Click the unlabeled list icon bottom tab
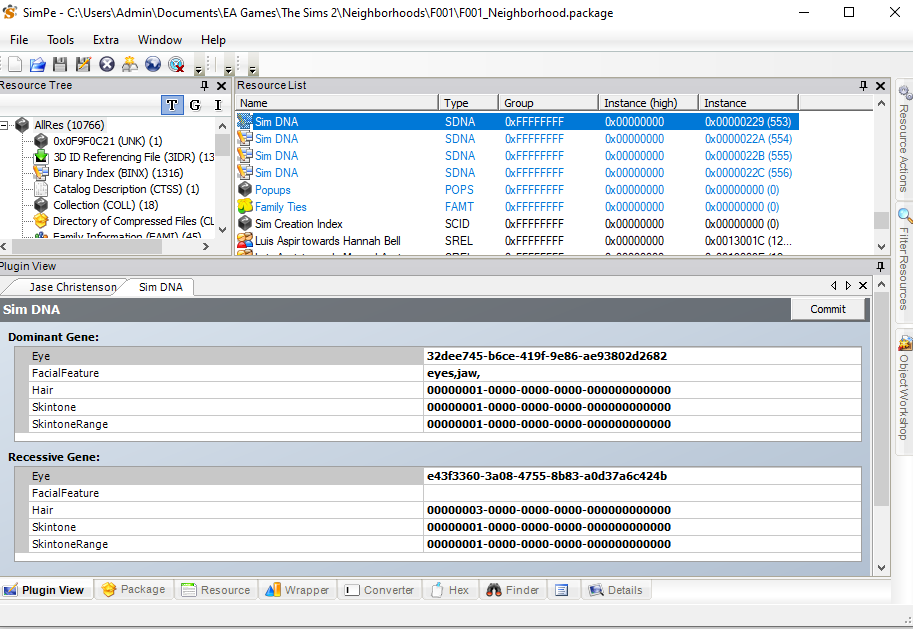The width and height of the screenshot is (913, 629). tap(562, 590)
